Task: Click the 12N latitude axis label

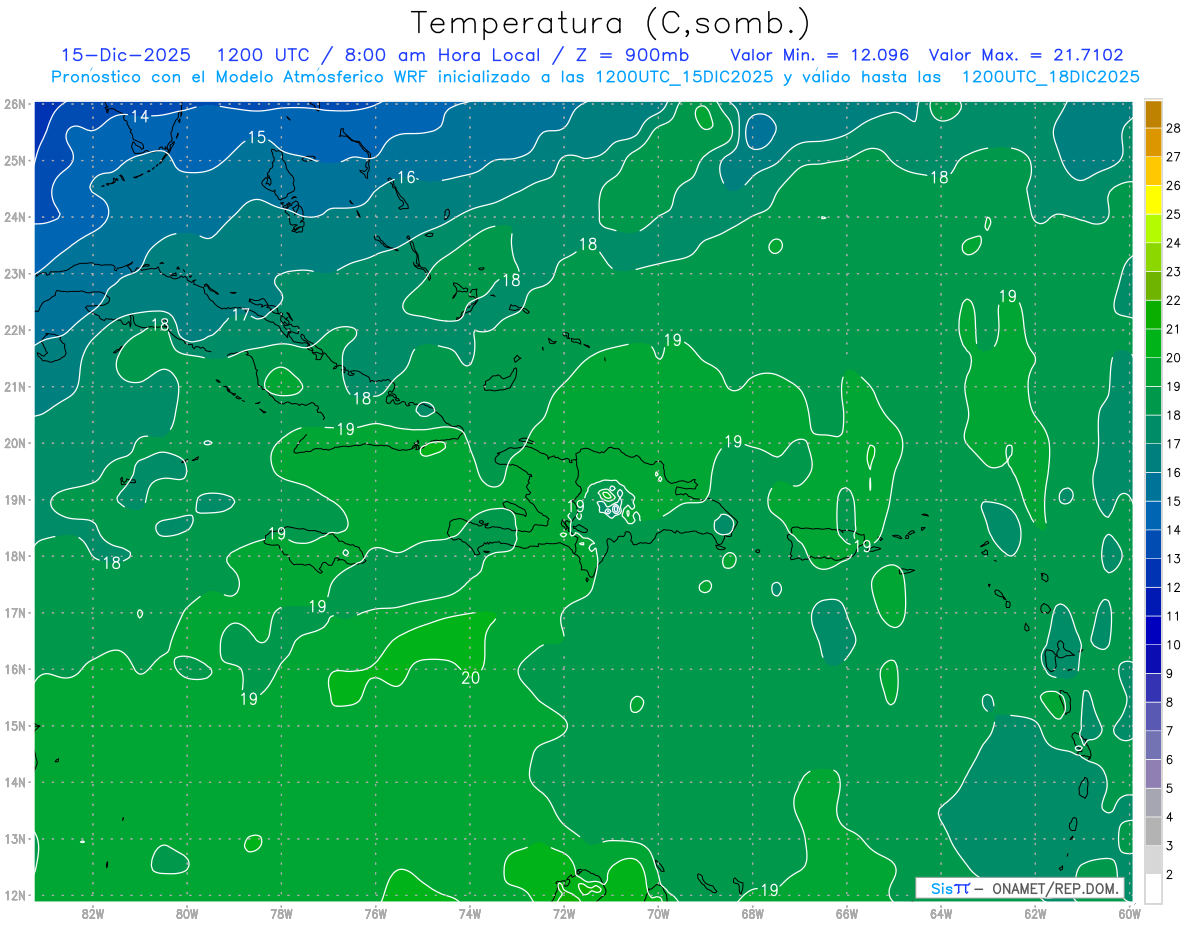Action: pyautogui.click(x=15, y=895)
